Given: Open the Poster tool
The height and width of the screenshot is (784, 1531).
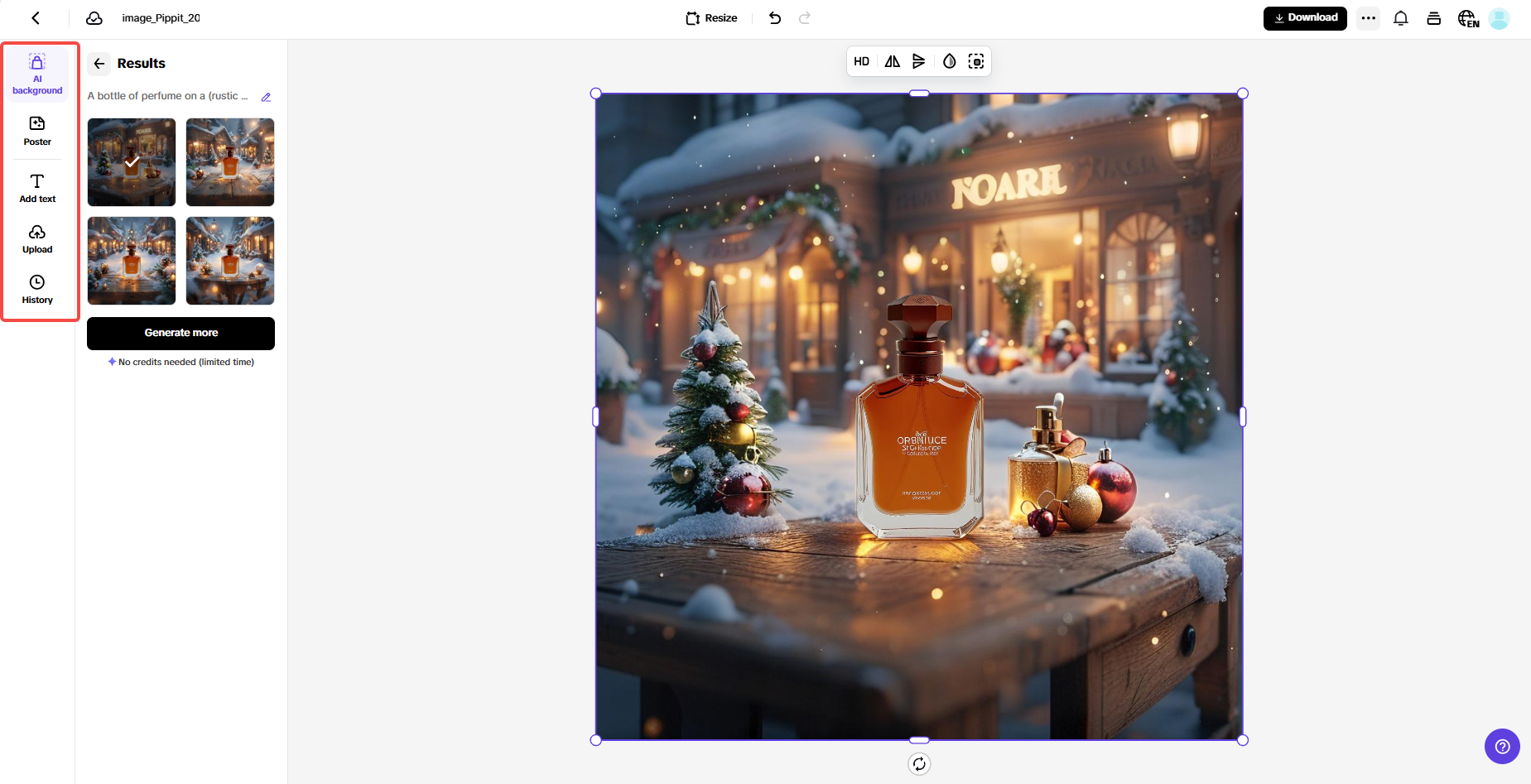Looking at the screenshot, I should [36, 130].
